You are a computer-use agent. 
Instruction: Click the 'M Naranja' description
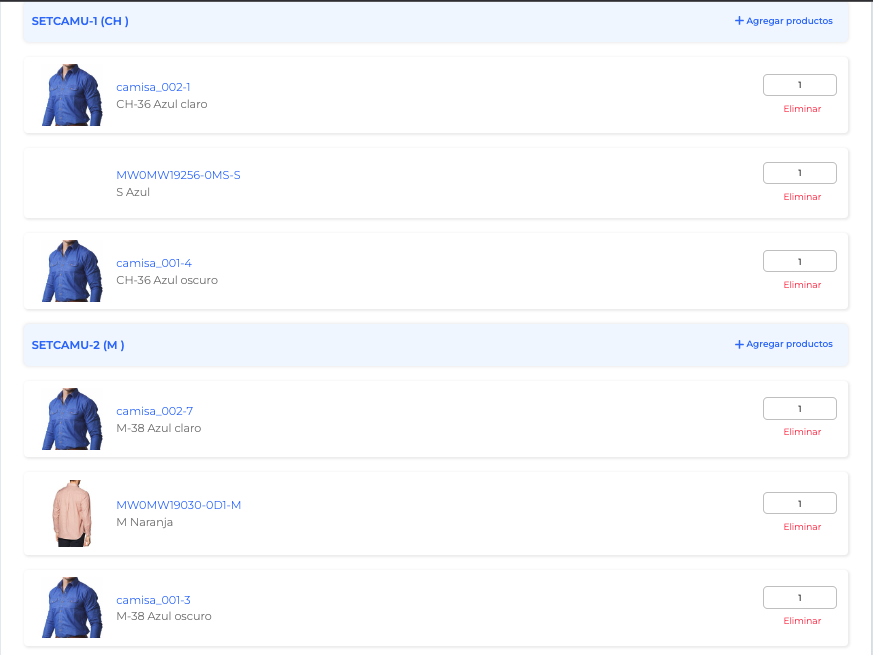[145, 522]
